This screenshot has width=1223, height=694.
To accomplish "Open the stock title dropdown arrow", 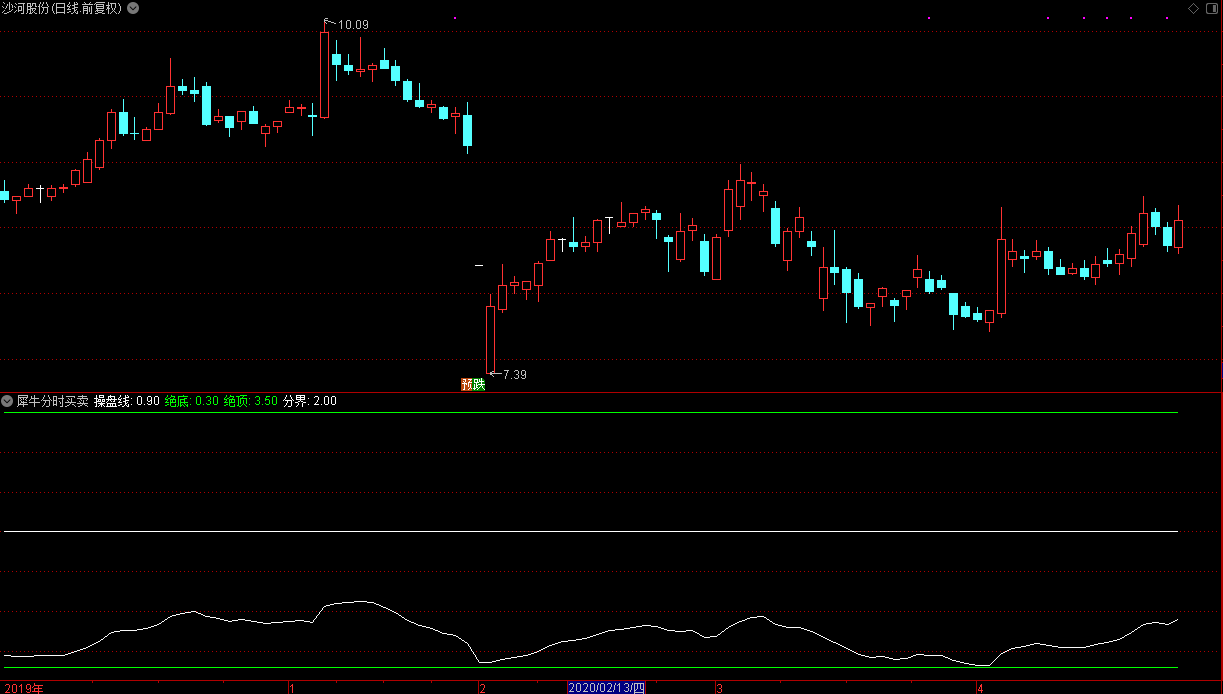I will point(134,8).
